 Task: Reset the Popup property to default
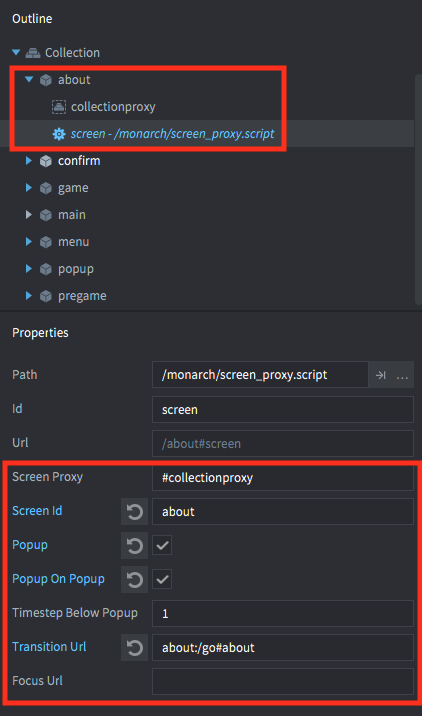(x=134, y=545)
